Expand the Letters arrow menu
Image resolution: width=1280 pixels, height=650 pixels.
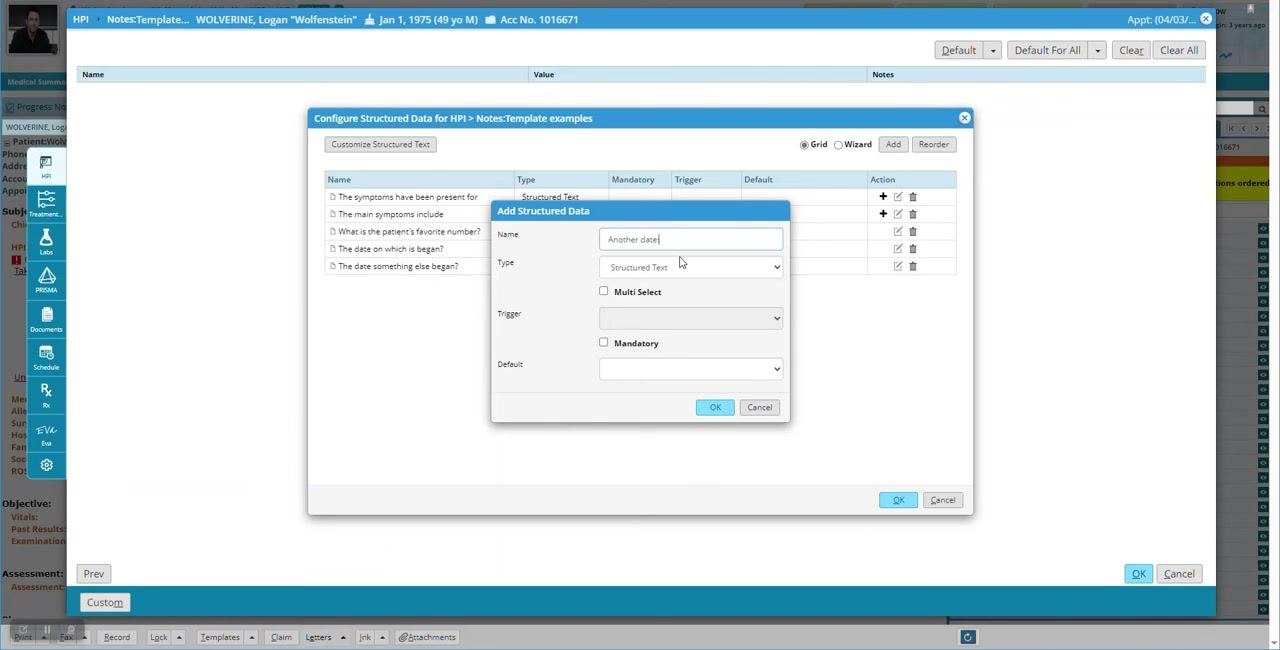343,637
